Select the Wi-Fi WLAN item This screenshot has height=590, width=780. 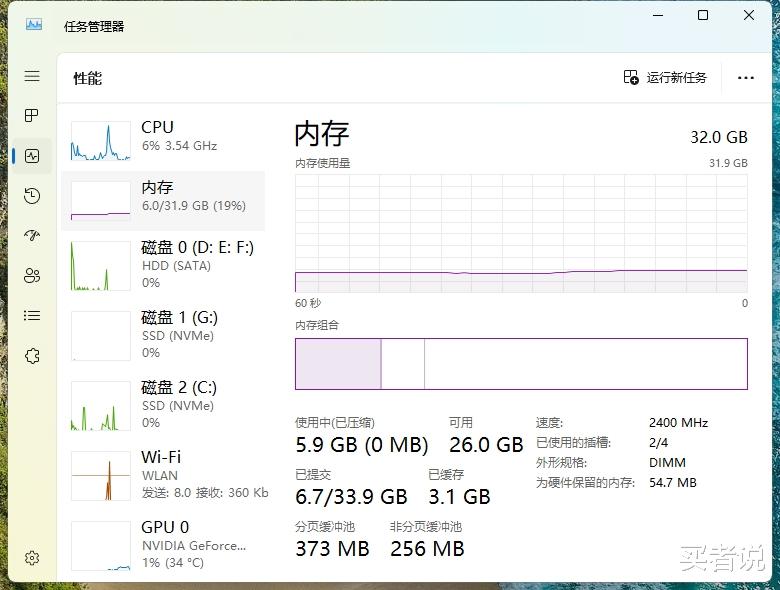pos(163,475)
